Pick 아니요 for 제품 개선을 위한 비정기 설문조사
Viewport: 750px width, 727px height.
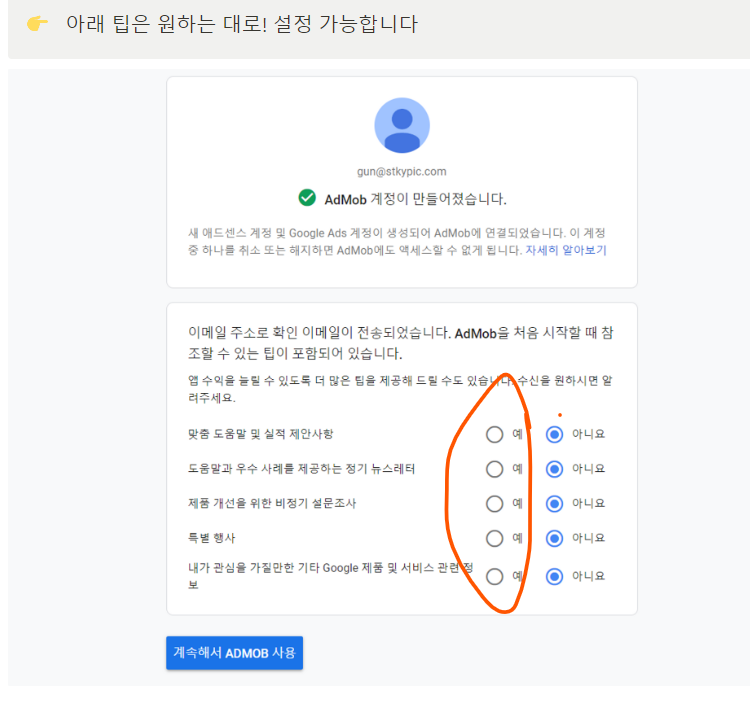[x=554, y=504]
